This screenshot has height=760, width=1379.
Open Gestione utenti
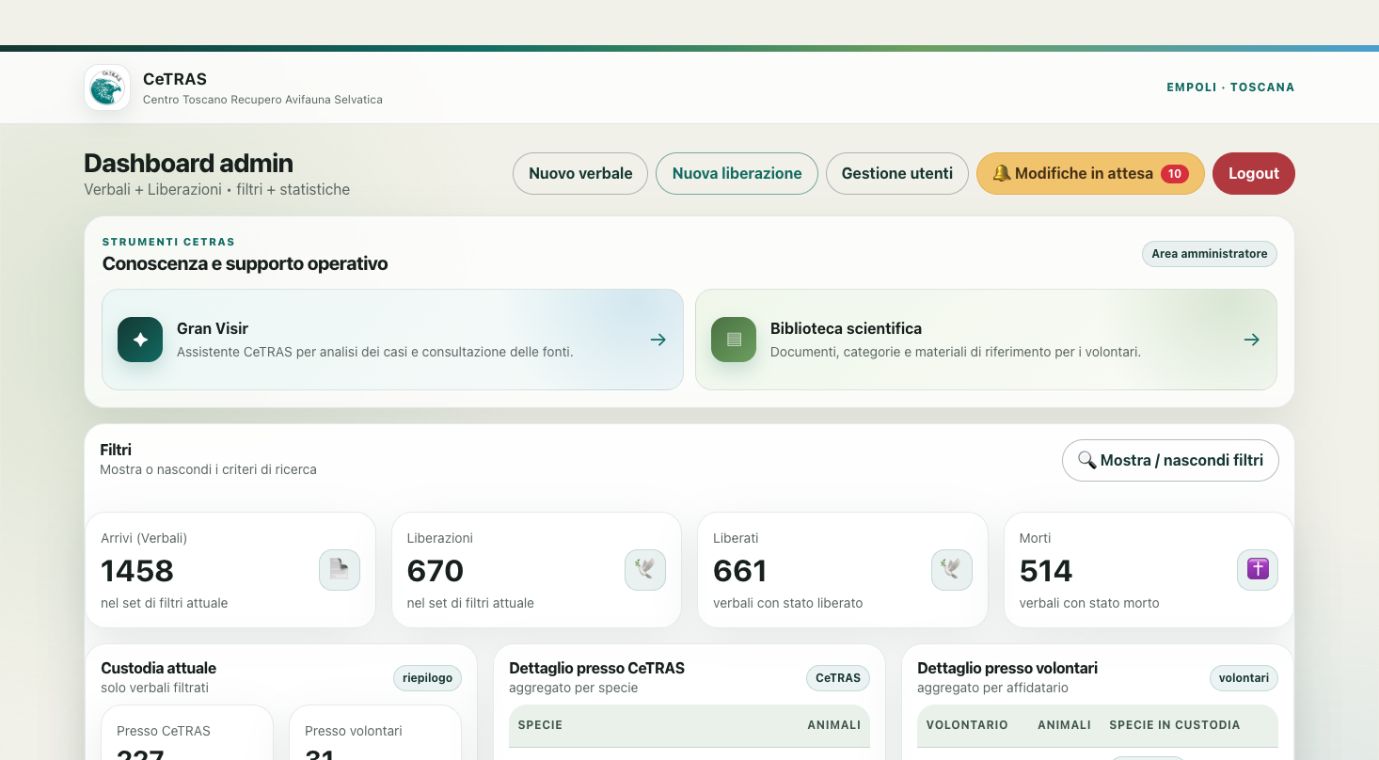pyautogui.click(x=897, y=173)
